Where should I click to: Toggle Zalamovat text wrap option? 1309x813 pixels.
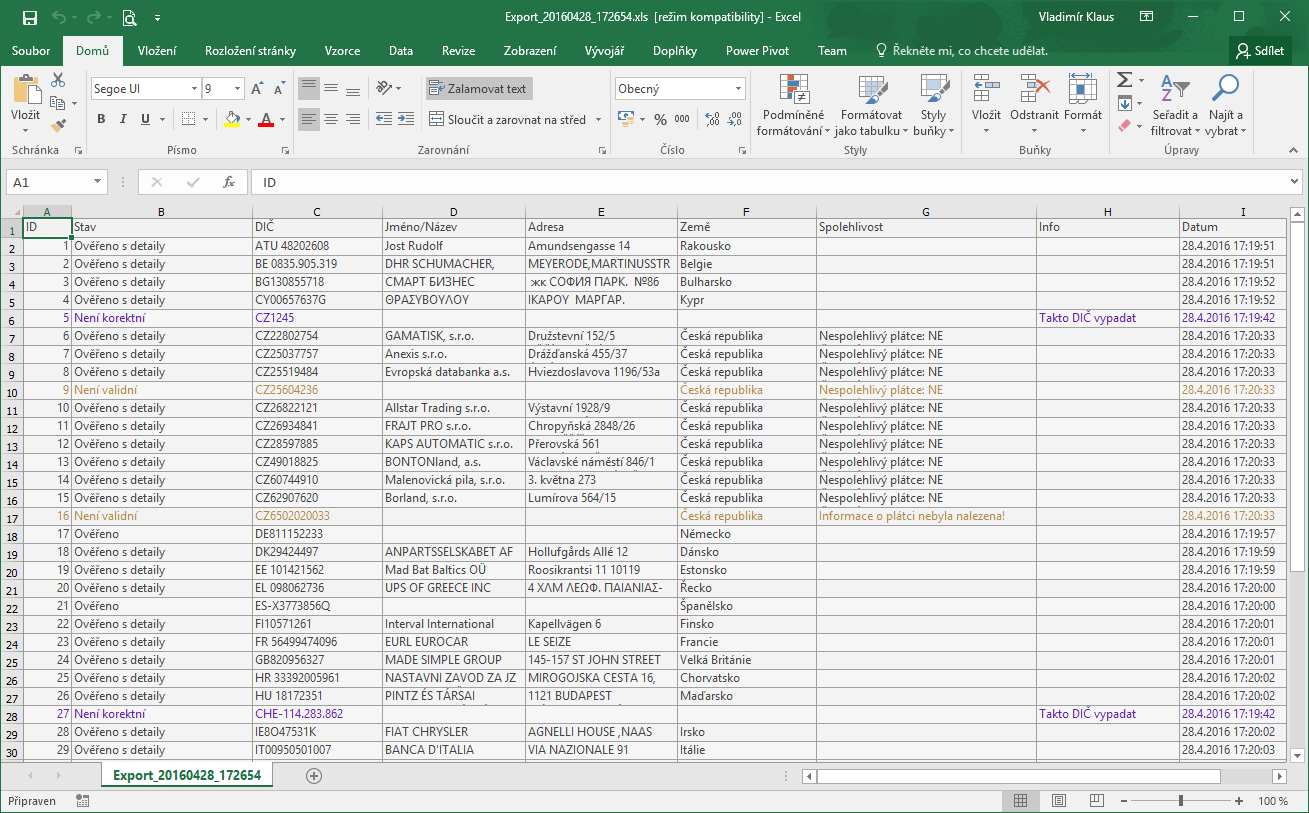click(x=479, y=89)
